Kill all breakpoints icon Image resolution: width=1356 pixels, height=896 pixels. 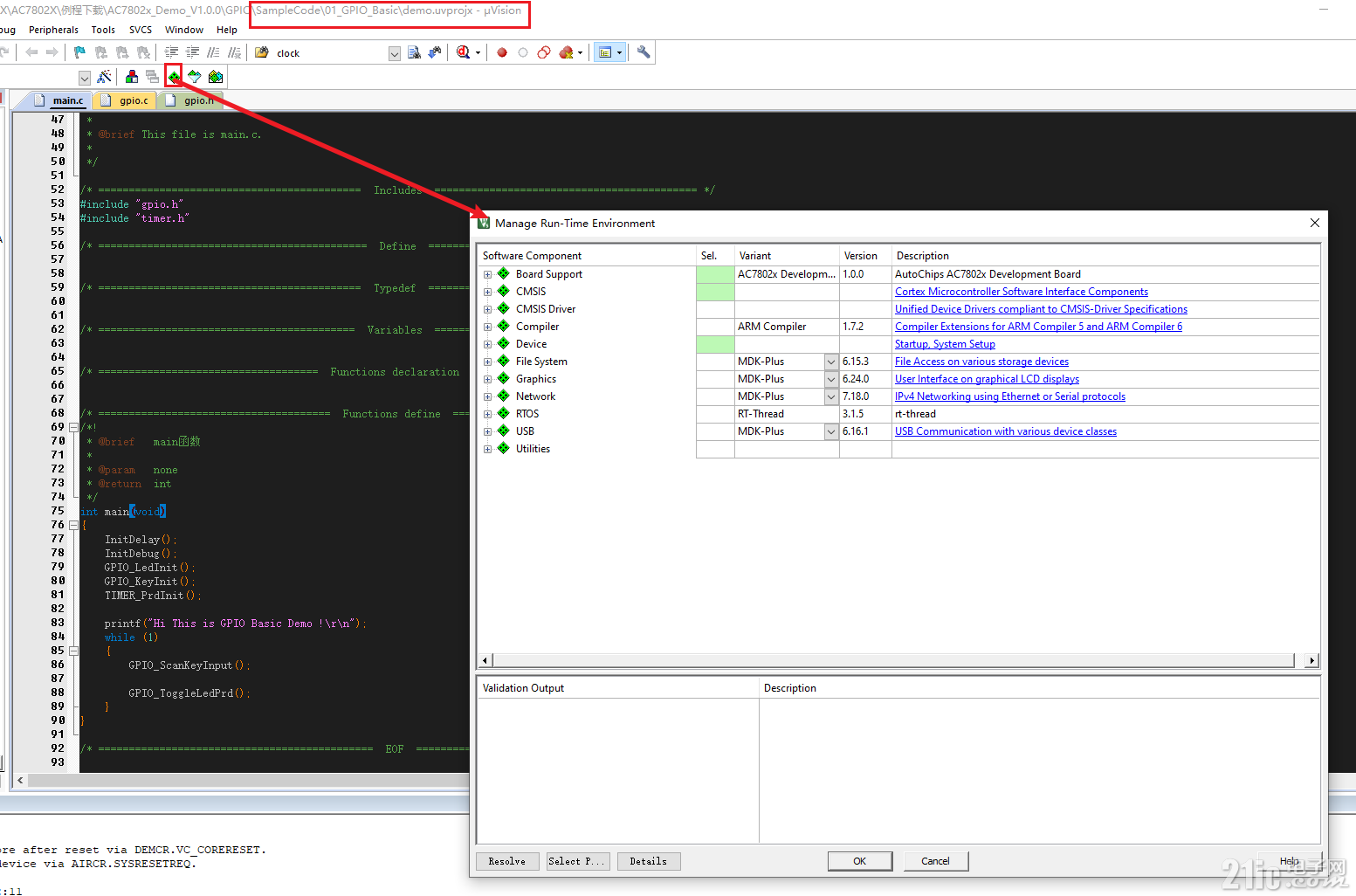pos(566,52)
